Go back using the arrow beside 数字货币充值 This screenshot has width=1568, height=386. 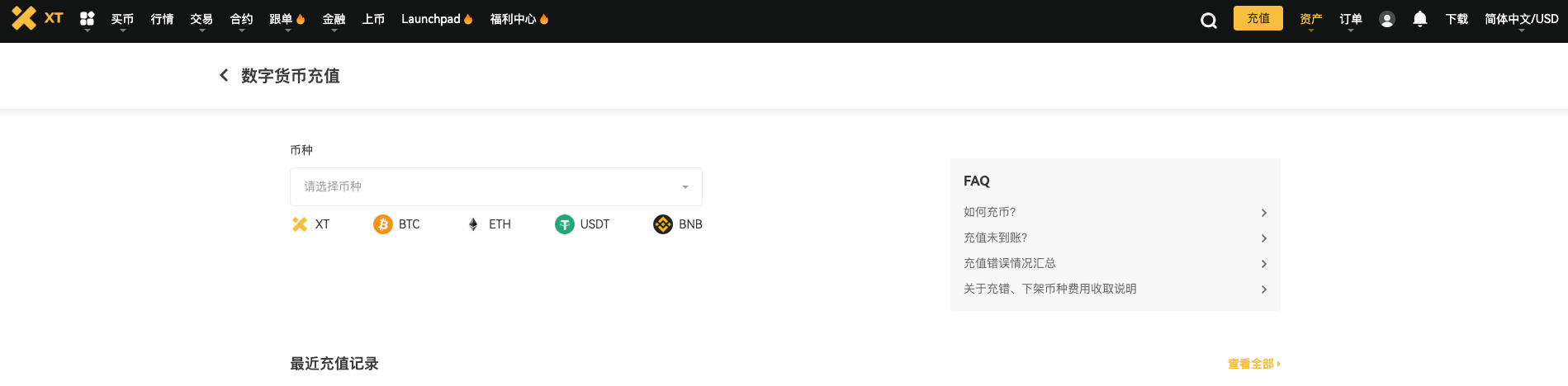pyautogui.click(x=224, y=75)
